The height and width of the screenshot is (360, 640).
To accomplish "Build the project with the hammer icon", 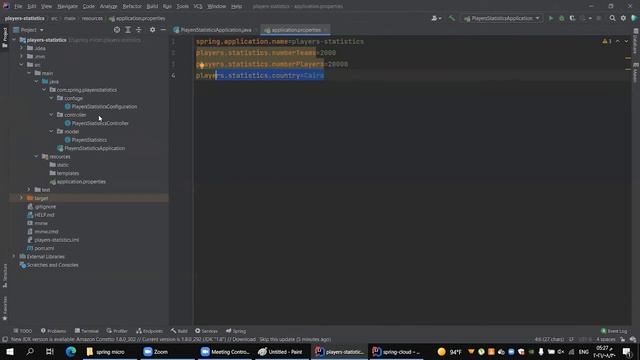I will [x=451, y=18].
